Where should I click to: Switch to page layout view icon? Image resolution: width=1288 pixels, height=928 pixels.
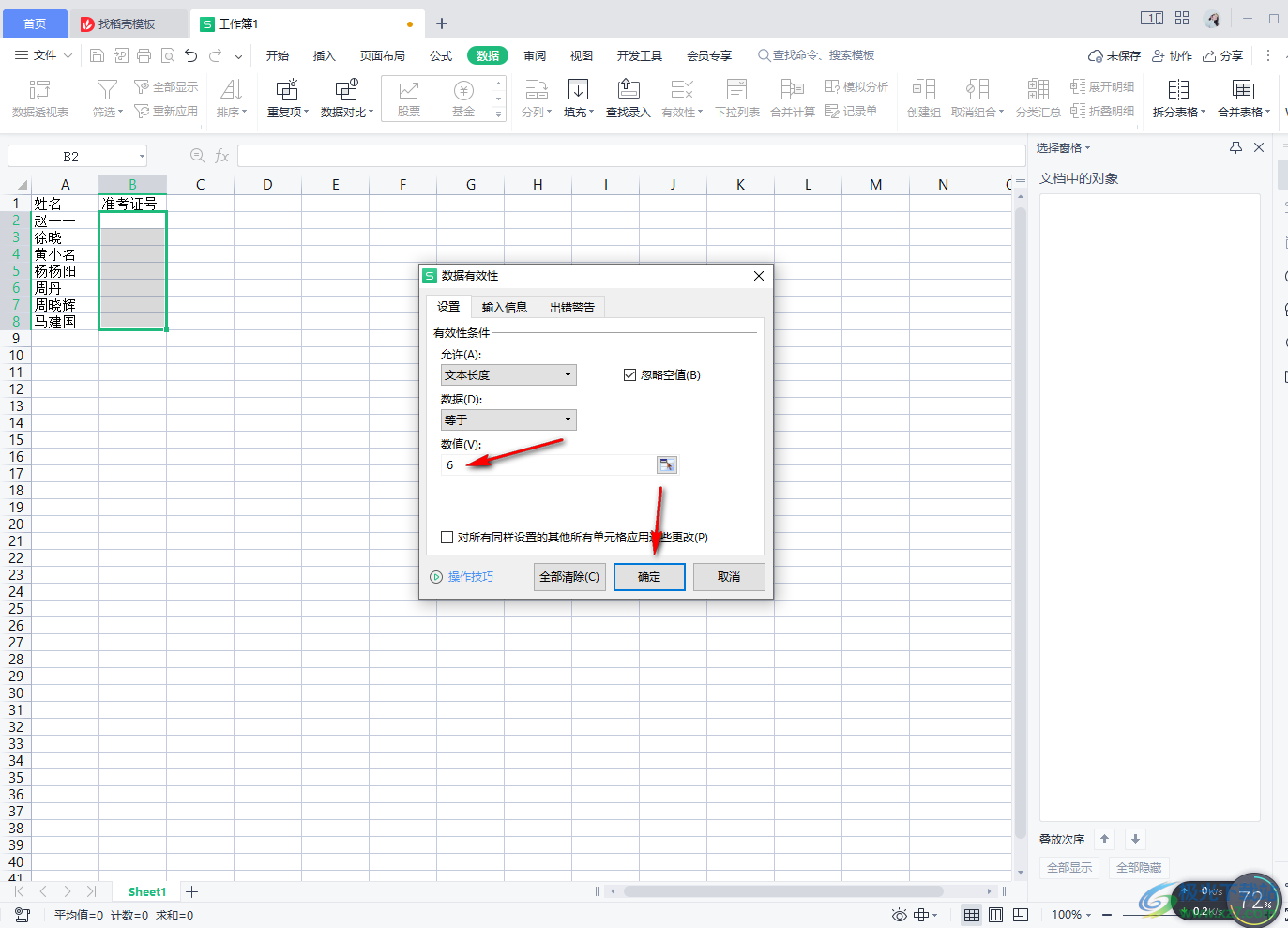(x=996, y=915)
